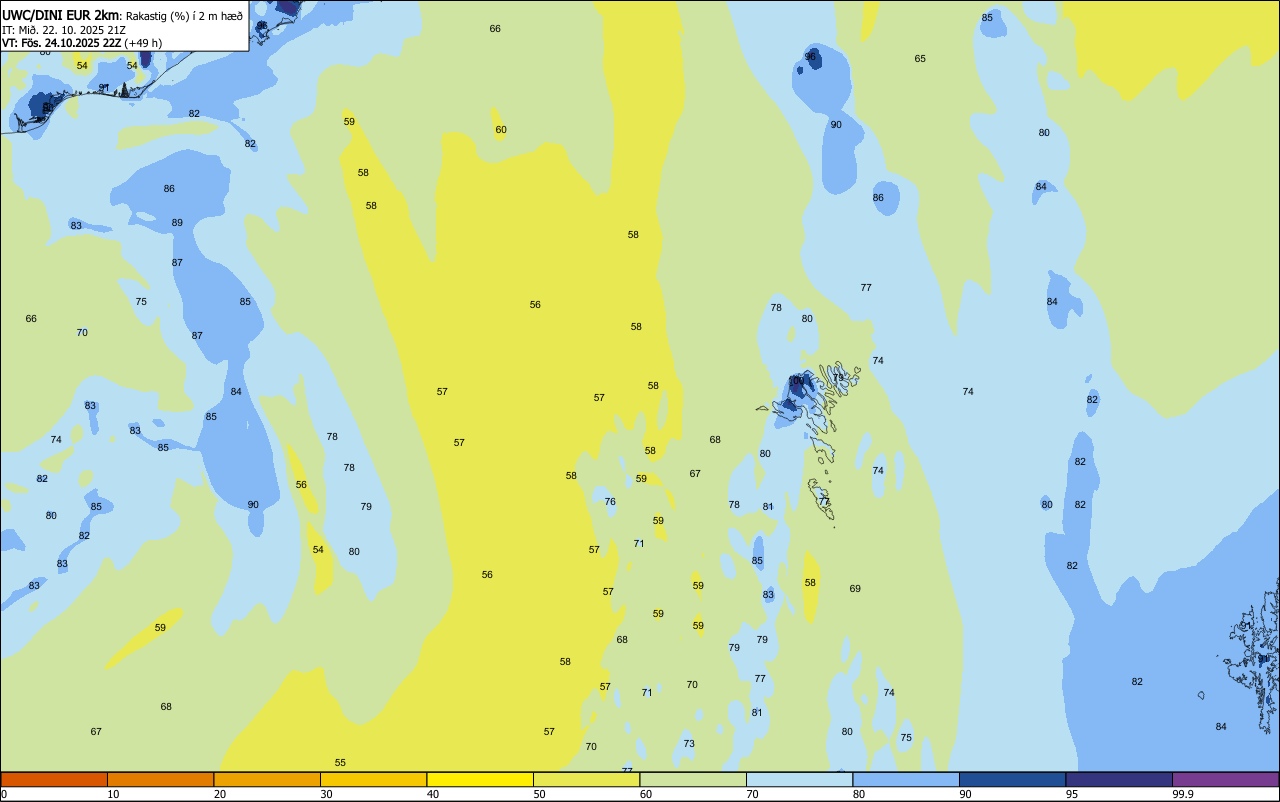Click the "(+49 h)" forecast offset text
1280x802 pixels.
coord(143,43)
